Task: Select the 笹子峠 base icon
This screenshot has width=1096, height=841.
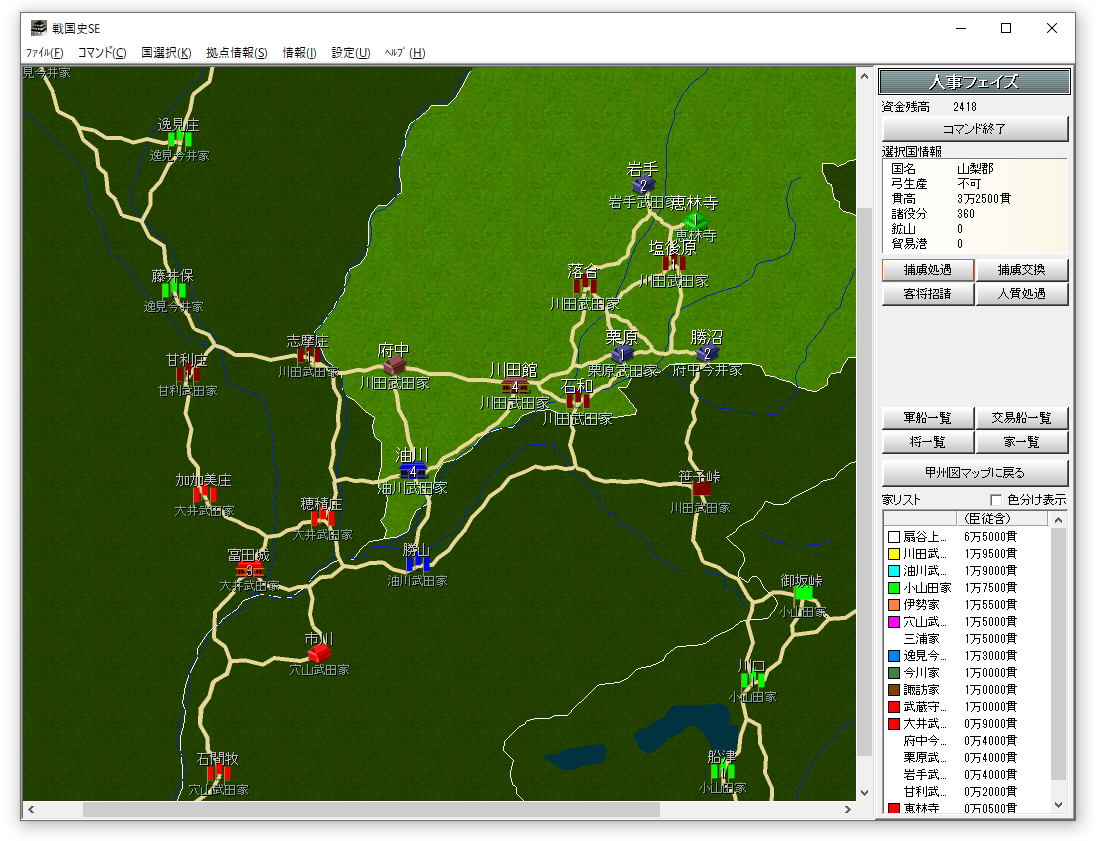Action: 701,489
